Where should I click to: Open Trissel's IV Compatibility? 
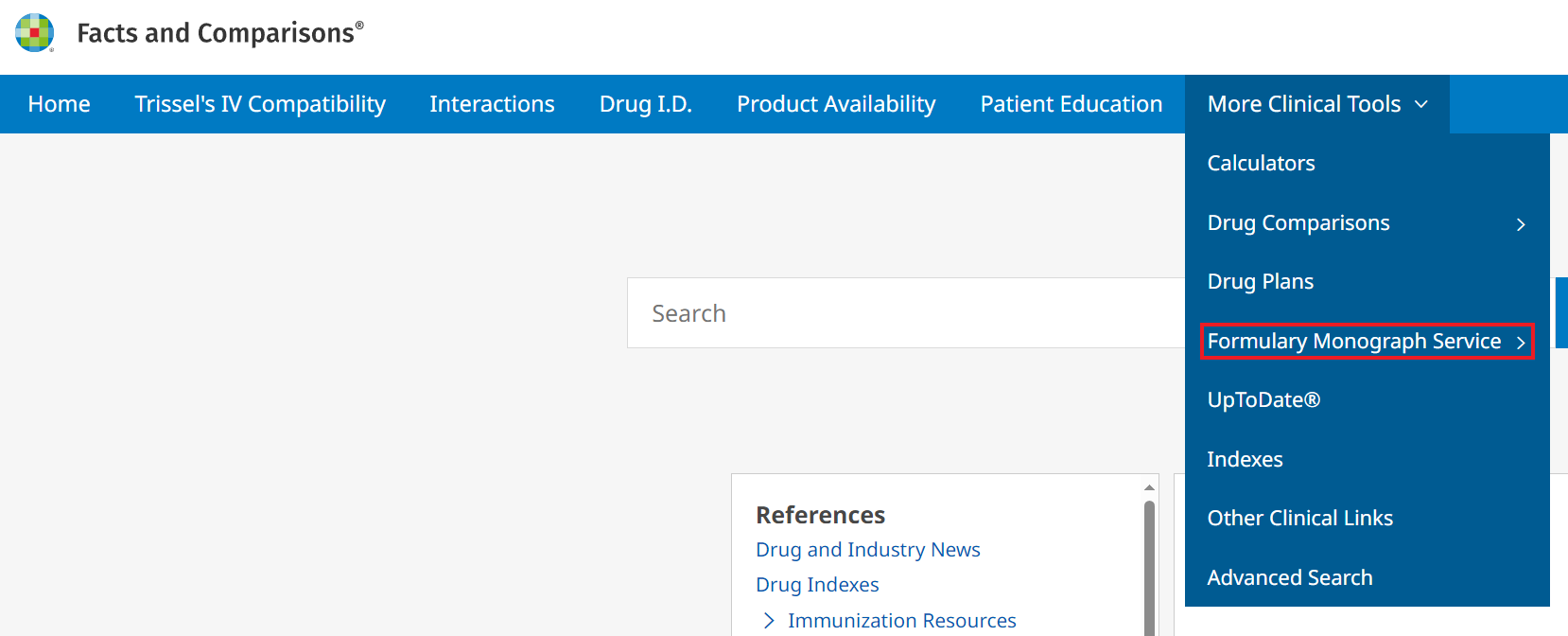pyautogui.click(x=260, y=104)
